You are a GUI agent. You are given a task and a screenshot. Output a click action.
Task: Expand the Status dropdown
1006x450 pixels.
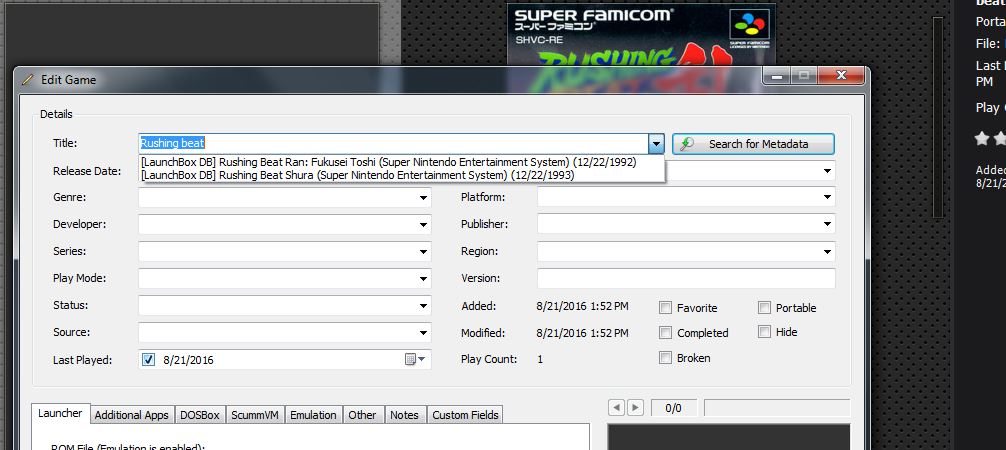423,306
